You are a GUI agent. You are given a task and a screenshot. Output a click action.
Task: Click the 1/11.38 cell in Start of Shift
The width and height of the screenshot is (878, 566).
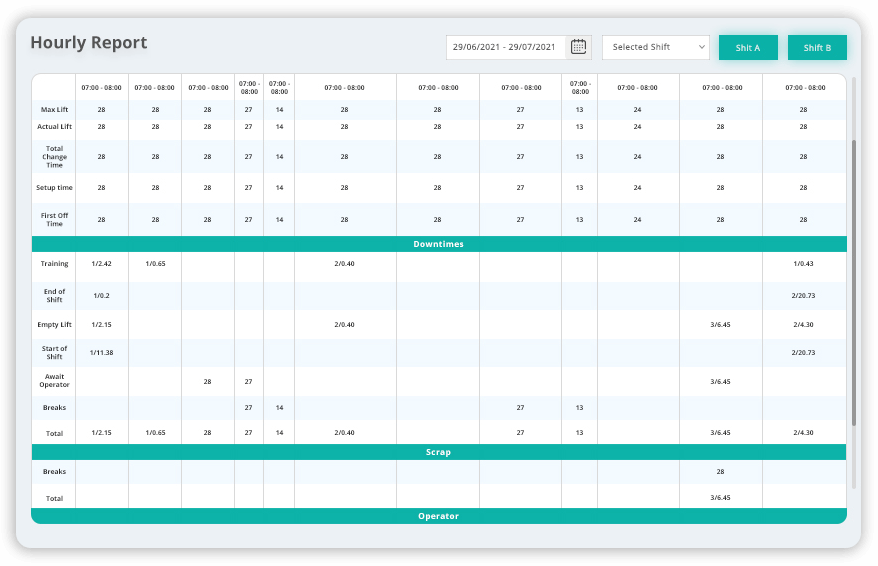[101, 353]
